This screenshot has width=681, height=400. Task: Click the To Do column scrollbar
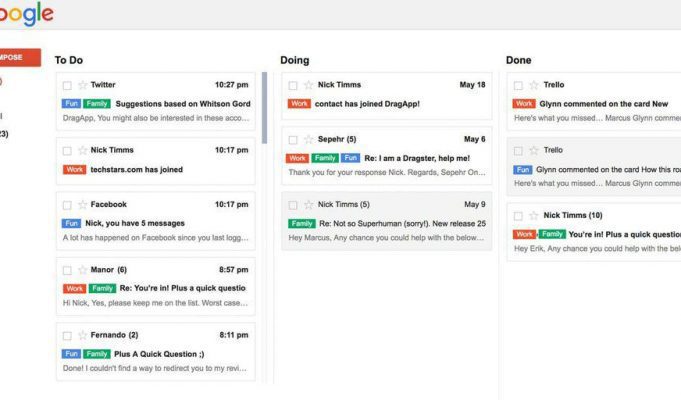(264, 108)
